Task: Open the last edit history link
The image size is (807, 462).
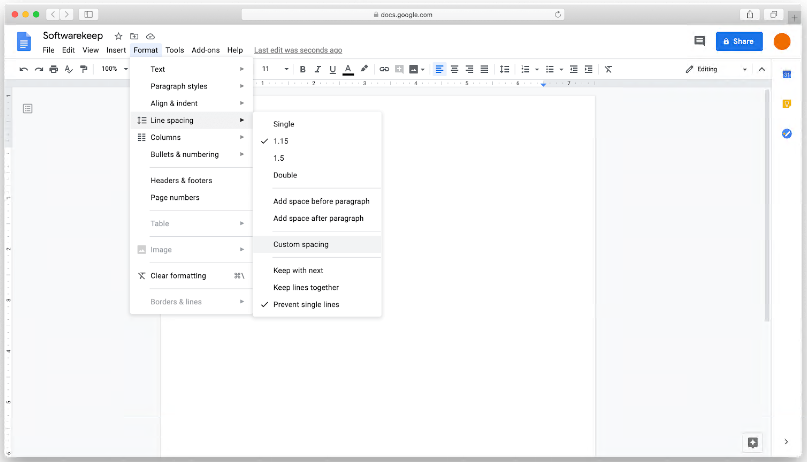Action: 298,50
